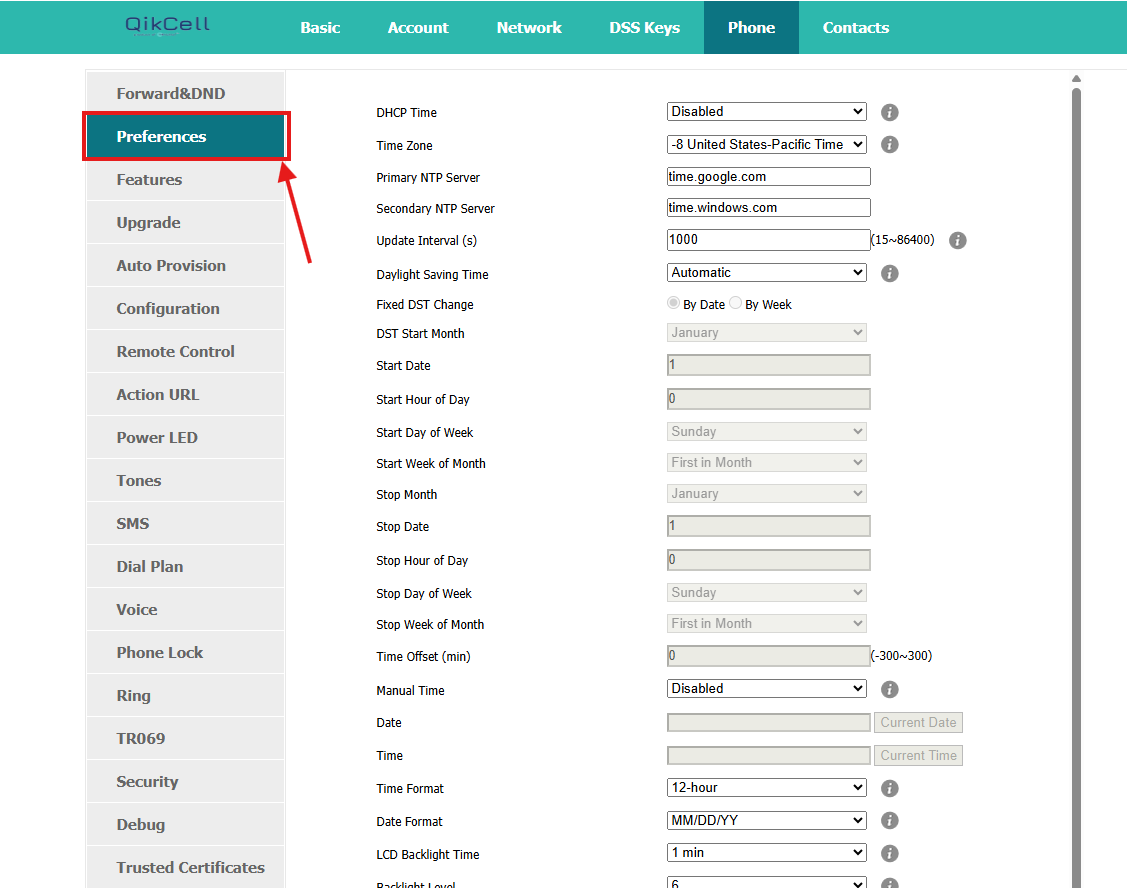
Task: Click the page's vertical scrollbar
Action: pyautogui.click(x=1076, y=480)
